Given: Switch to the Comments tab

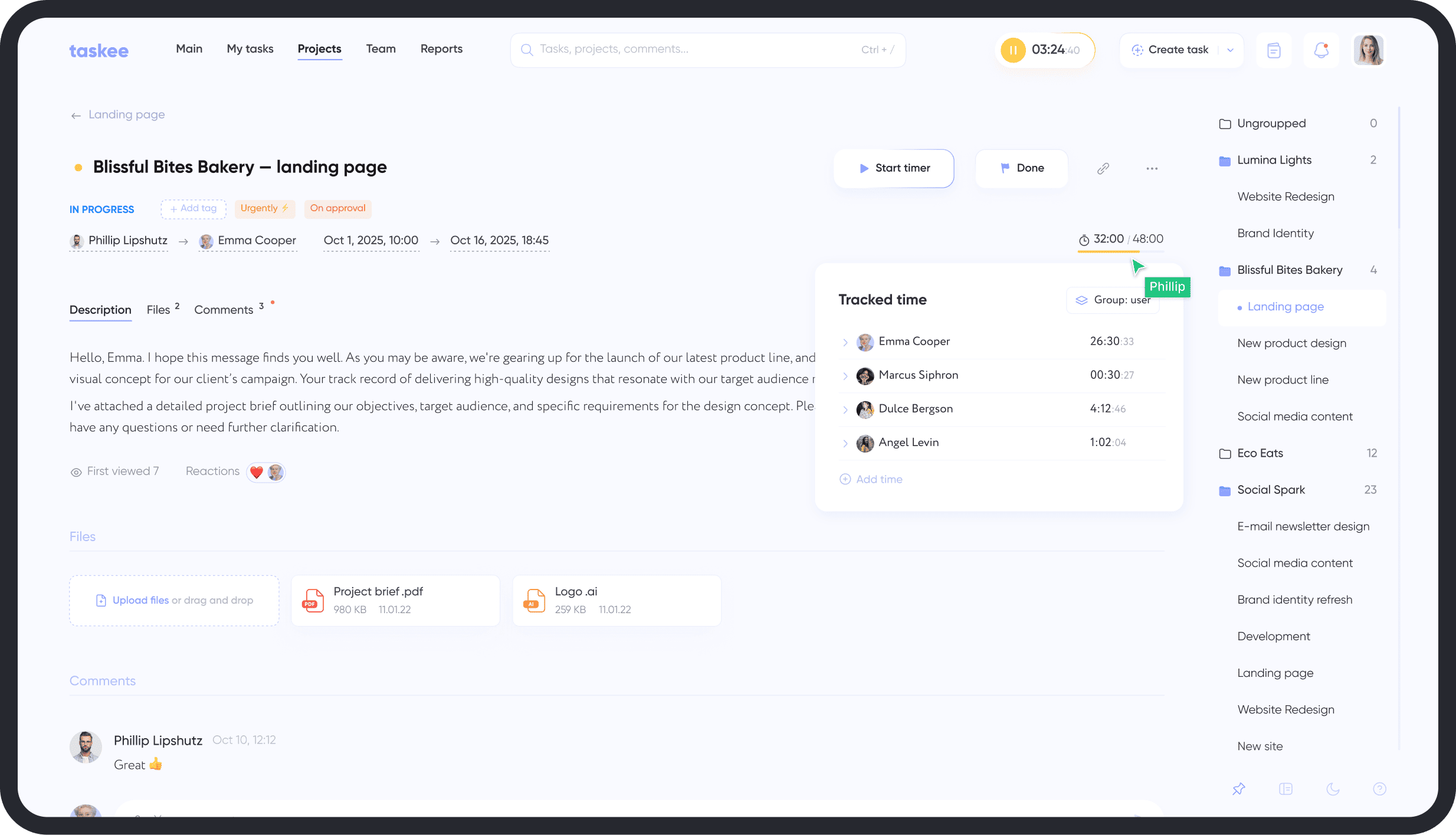Looking at the screenshot, I should 224,309.
